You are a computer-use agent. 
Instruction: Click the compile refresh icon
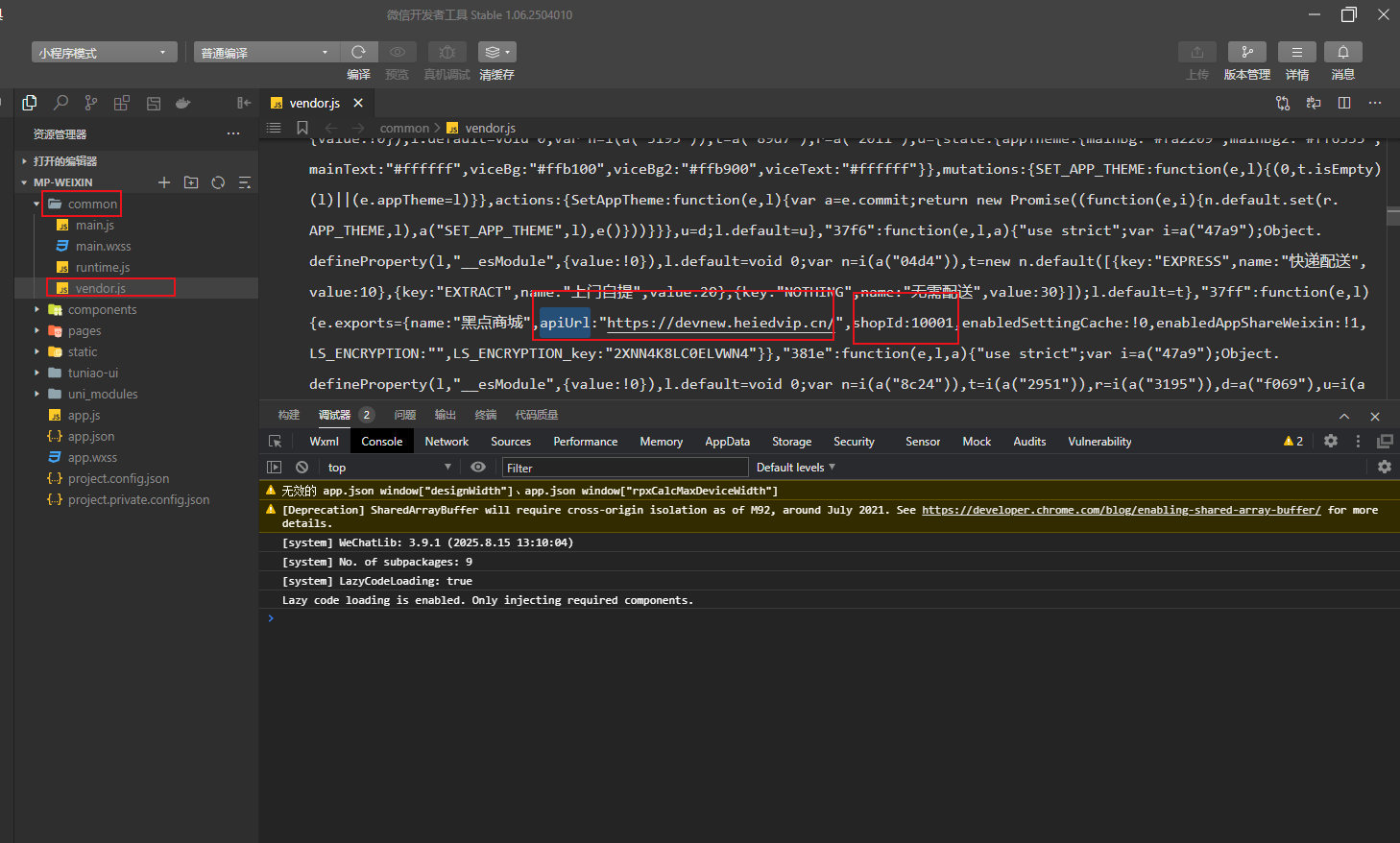(358, 52)
